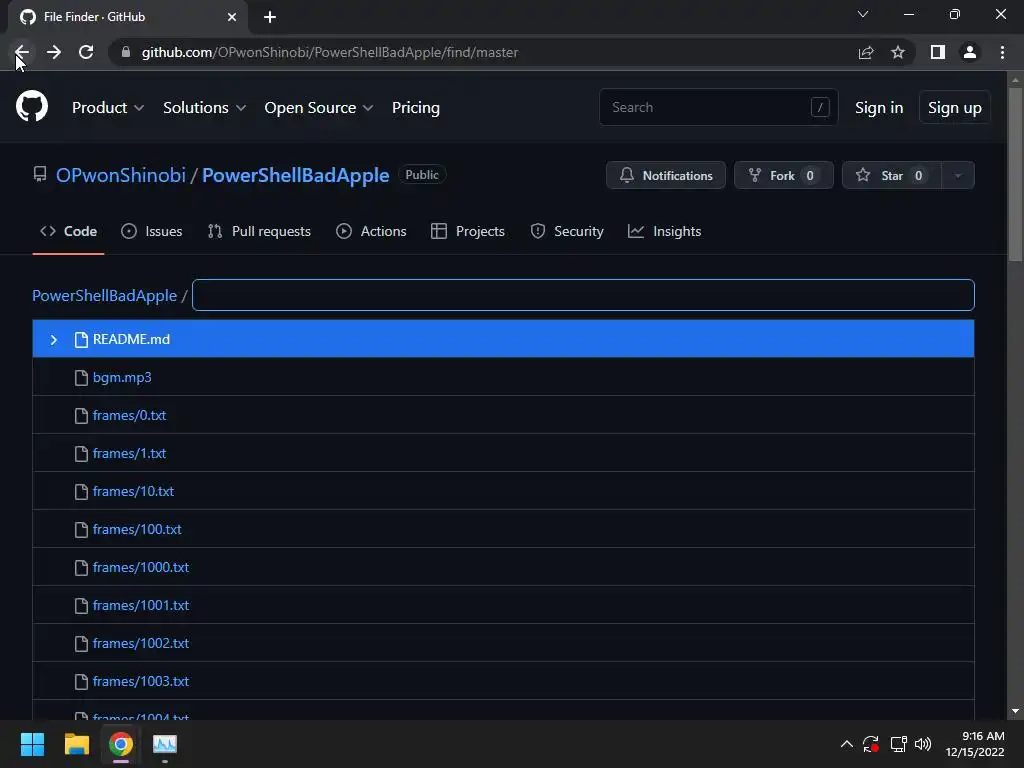Open the Chrome profile icon

pyautogui.click(x=970, y=52)
